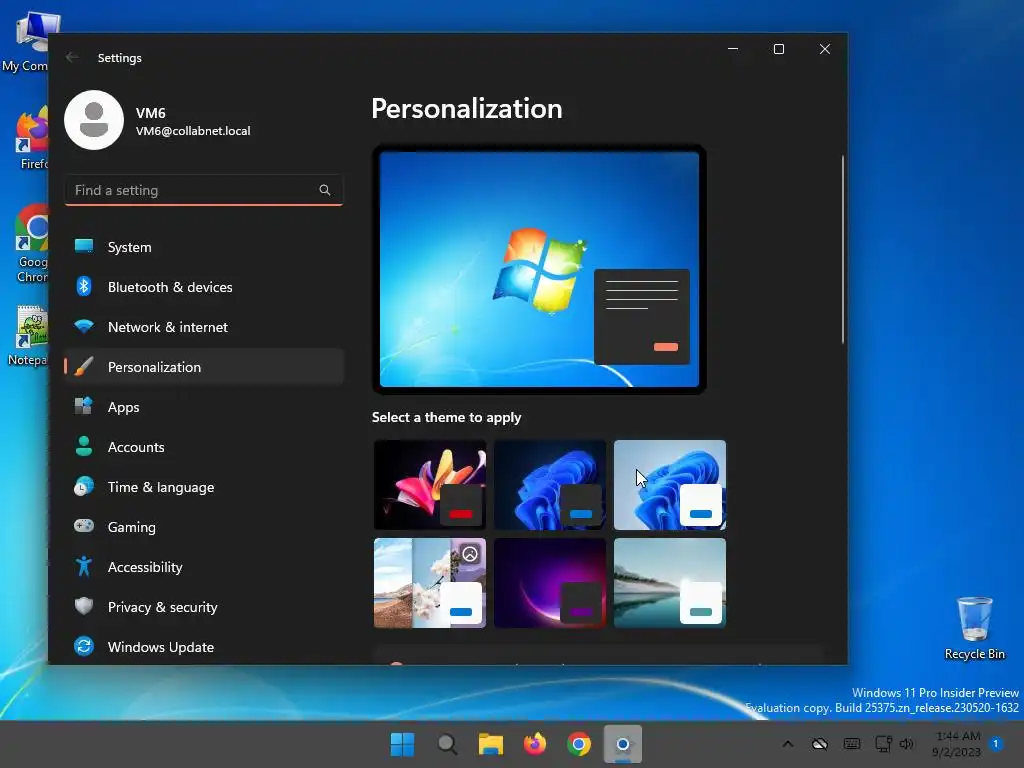Click the Accessibility figure icon
1024x768 pixels.
pos(84,566)
